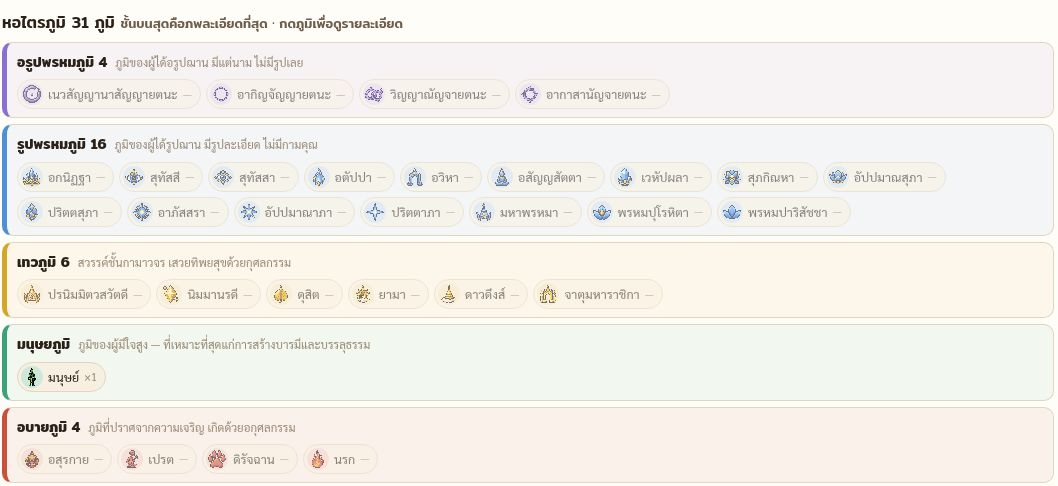Image resolution: width=1058 pixels, height=486 pixels.
Task: Click the อัปปมาณาภา sparkle icon
Action: click(249, 213)
